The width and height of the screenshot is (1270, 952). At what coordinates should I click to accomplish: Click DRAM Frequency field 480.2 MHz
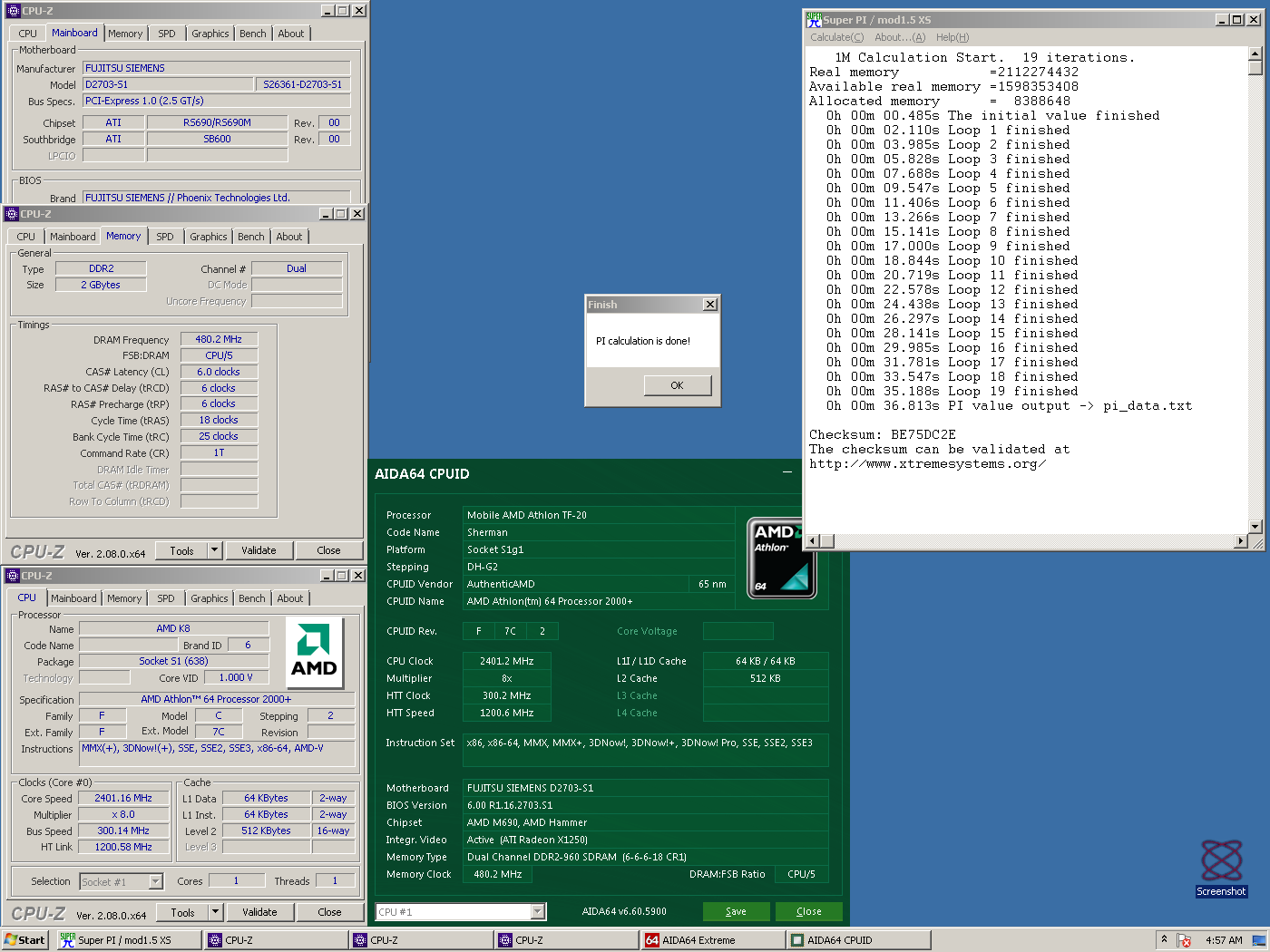[x=219, y=339]
